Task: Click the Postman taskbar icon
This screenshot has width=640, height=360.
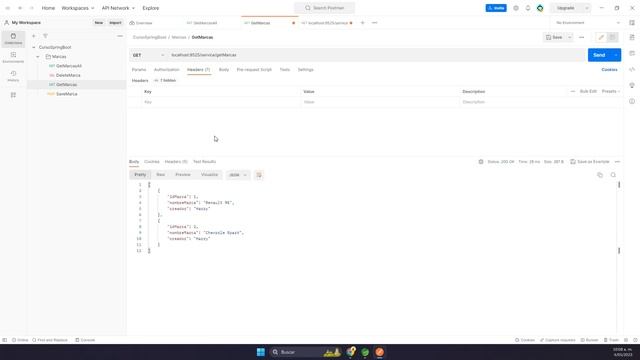Action: [x=379, y=352]
